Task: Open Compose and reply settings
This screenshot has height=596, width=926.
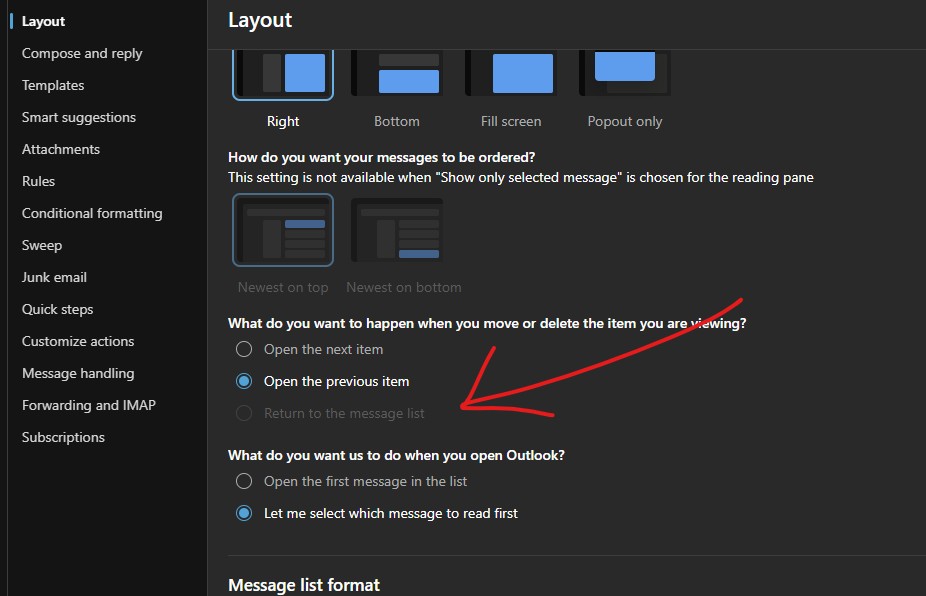Action: (x=82, y=53)
